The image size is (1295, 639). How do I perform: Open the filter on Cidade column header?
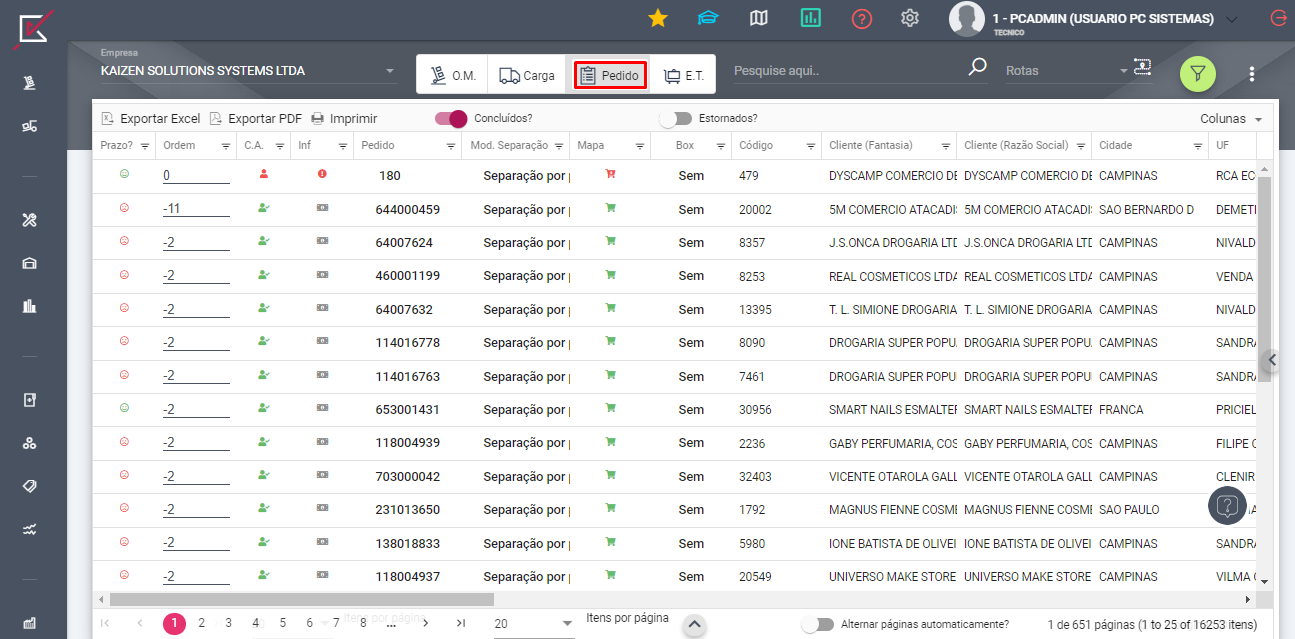point(1198,146)
